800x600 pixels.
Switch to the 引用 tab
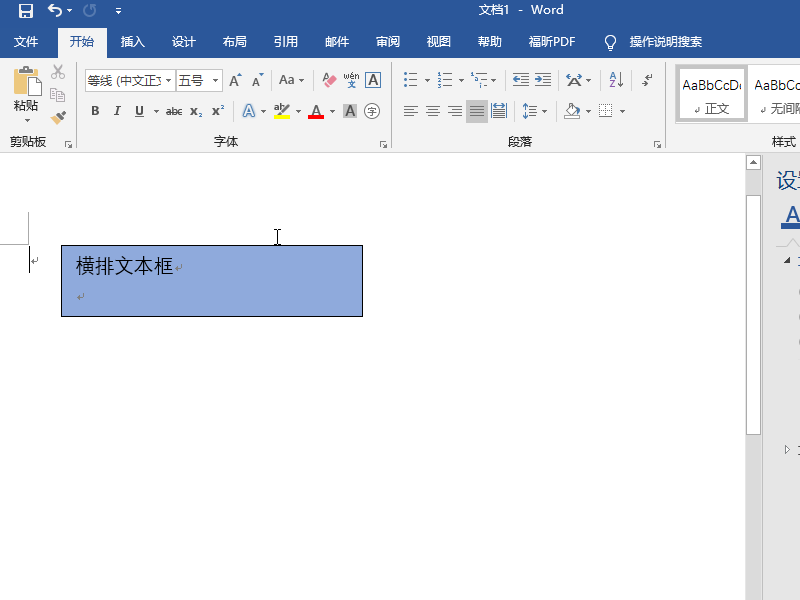[286, 42]
